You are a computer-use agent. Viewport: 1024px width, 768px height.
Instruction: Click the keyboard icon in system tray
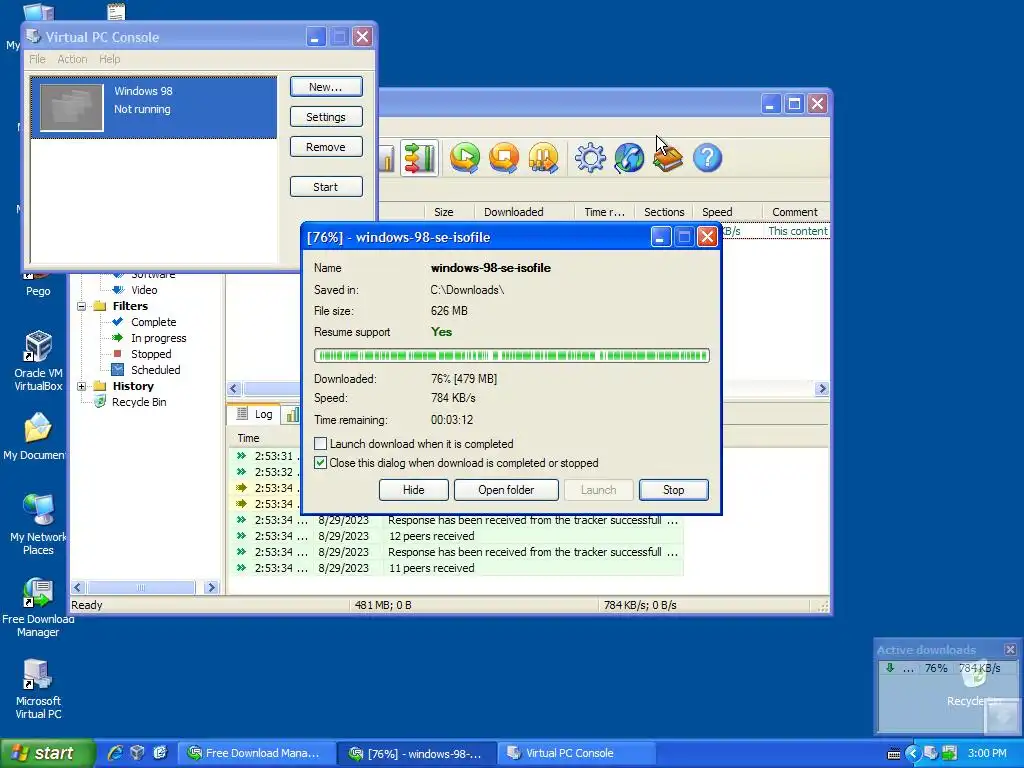click(x=894, y=754)
